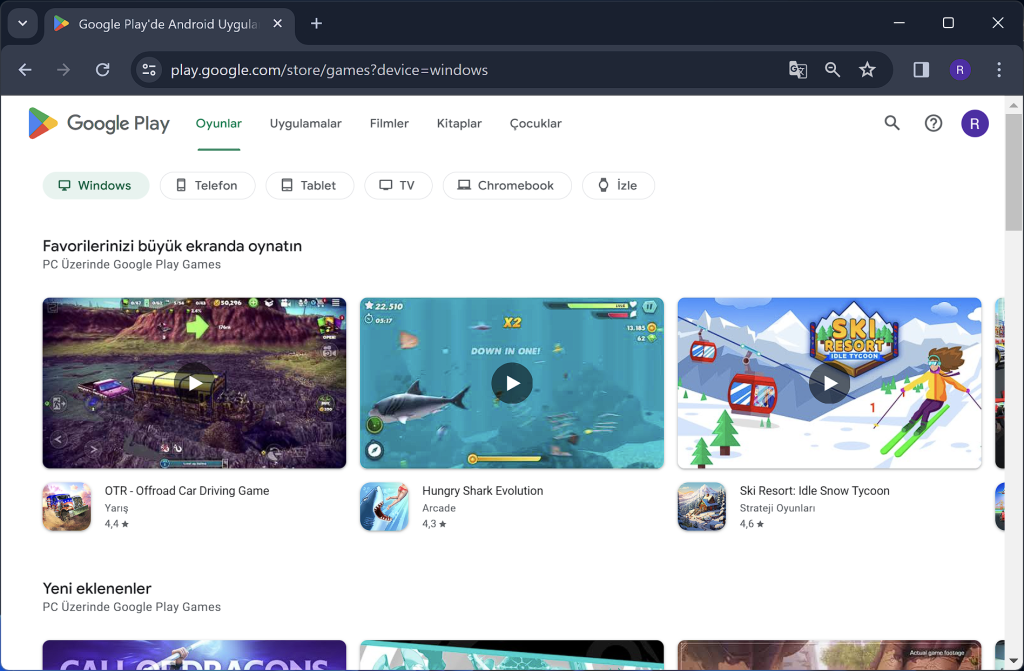Image resolution: width=1024 pixels, height=671 pixels.
Task: Open a new tab with the plus button
Action: (316, 24)
